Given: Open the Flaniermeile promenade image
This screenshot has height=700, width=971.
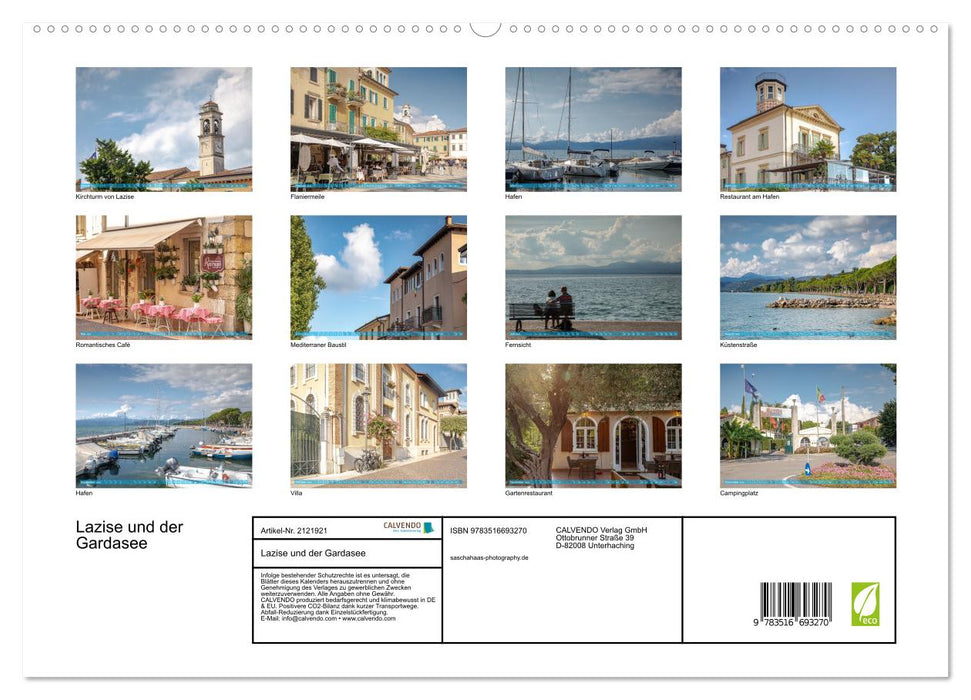Looking at the screenshot, I should [378, 128].
